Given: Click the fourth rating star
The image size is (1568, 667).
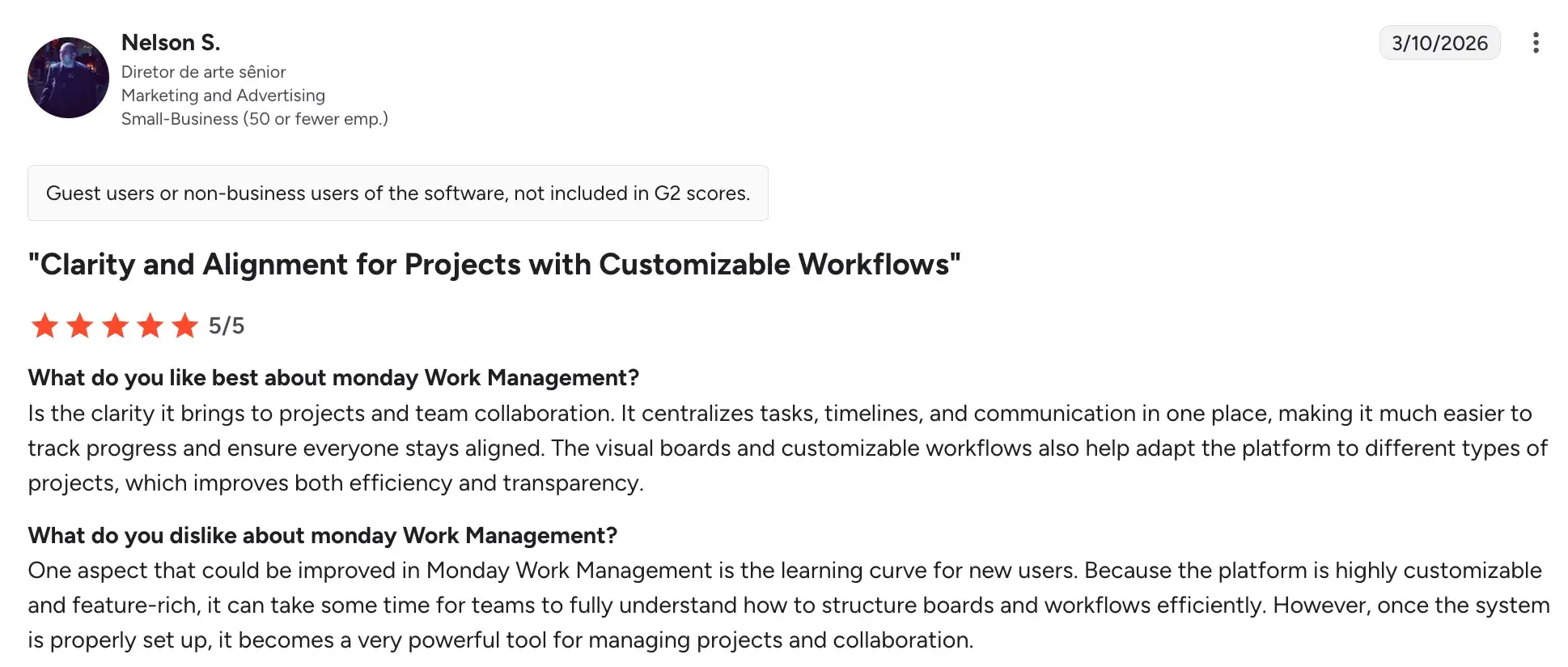Looking at the screenshot, I should tap(150, 325).
